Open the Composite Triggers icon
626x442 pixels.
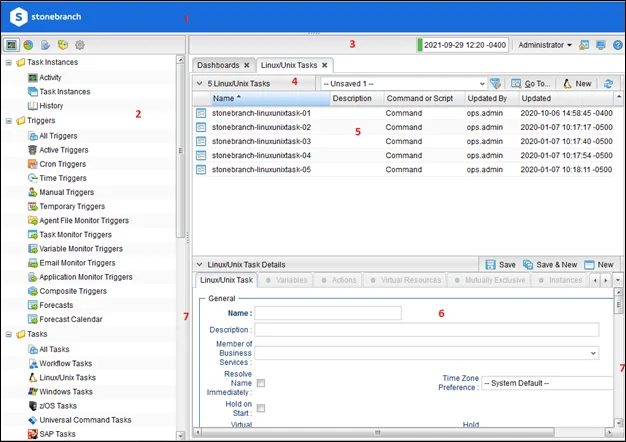pos(33,291)
